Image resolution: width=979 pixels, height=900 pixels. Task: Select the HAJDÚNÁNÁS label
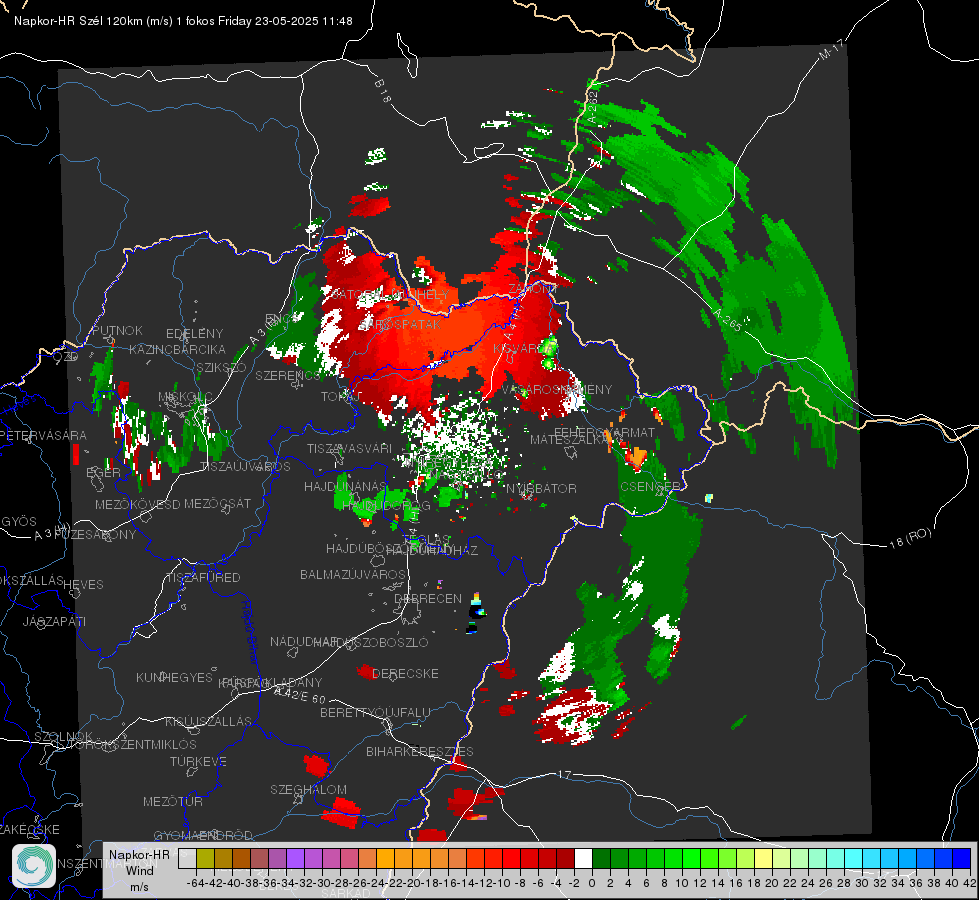pos(345,486)
